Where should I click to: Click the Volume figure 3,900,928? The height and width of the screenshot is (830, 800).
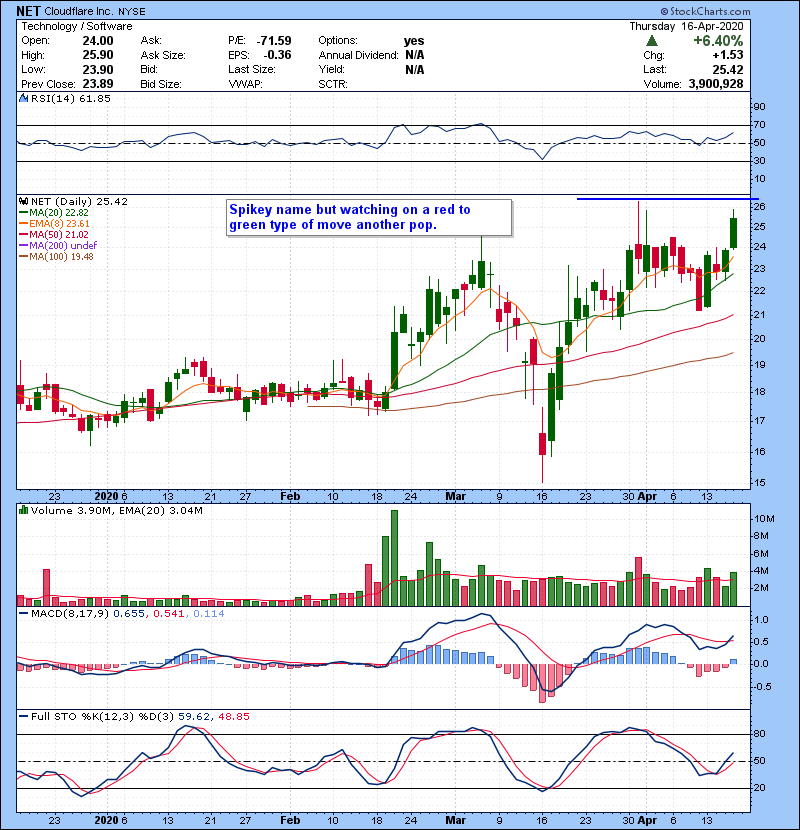[x=716, y=84]
